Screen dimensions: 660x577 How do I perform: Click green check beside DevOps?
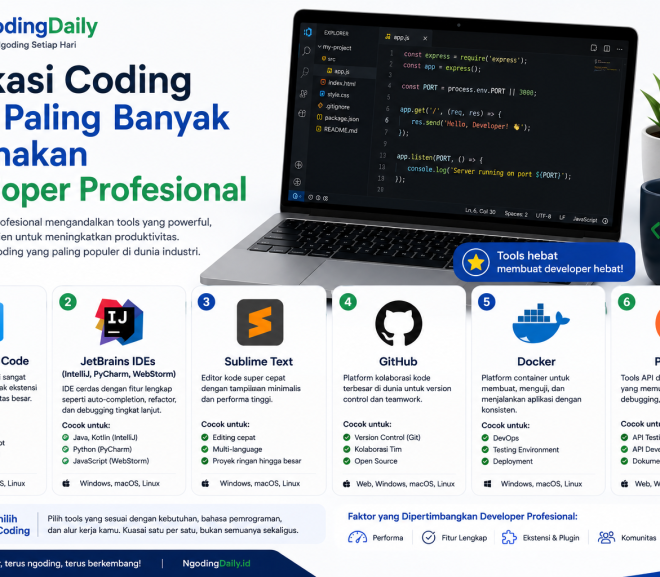coord(485,438)
